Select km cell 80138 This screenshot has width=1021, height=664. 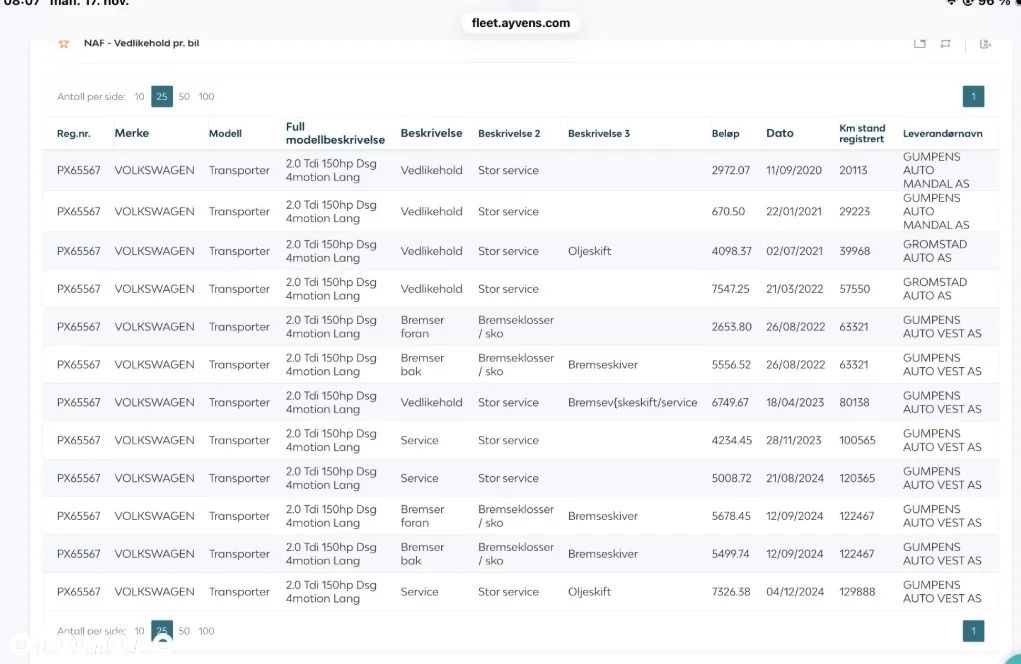coord(854,402)
